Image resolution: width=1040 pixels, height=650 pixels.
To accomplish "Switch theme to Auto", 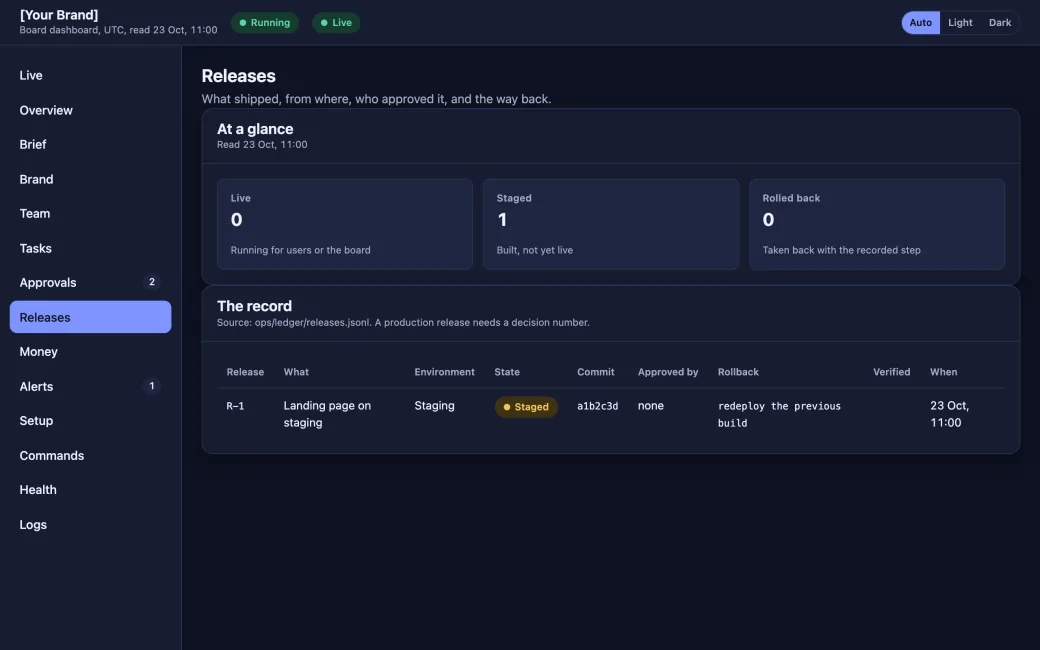I will click(921, 23).
